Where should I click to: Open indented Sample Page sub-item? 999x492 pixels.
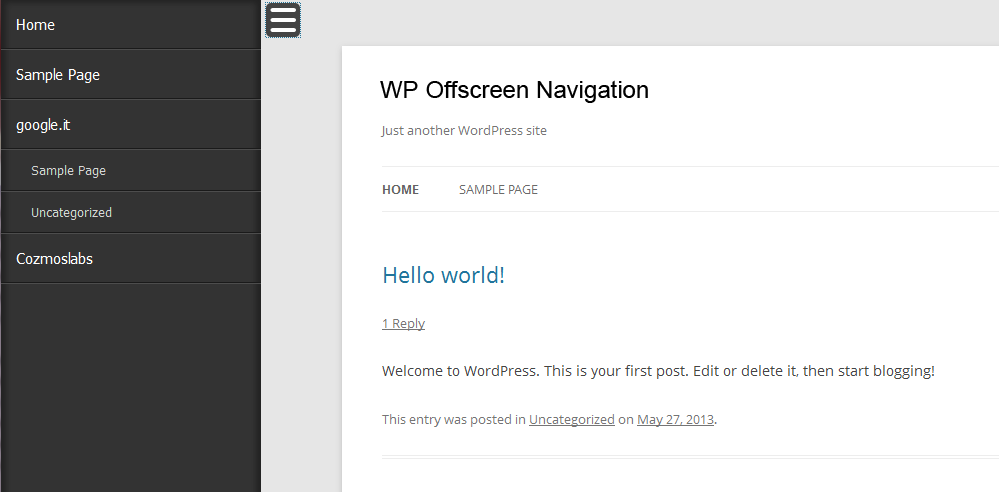131,171
